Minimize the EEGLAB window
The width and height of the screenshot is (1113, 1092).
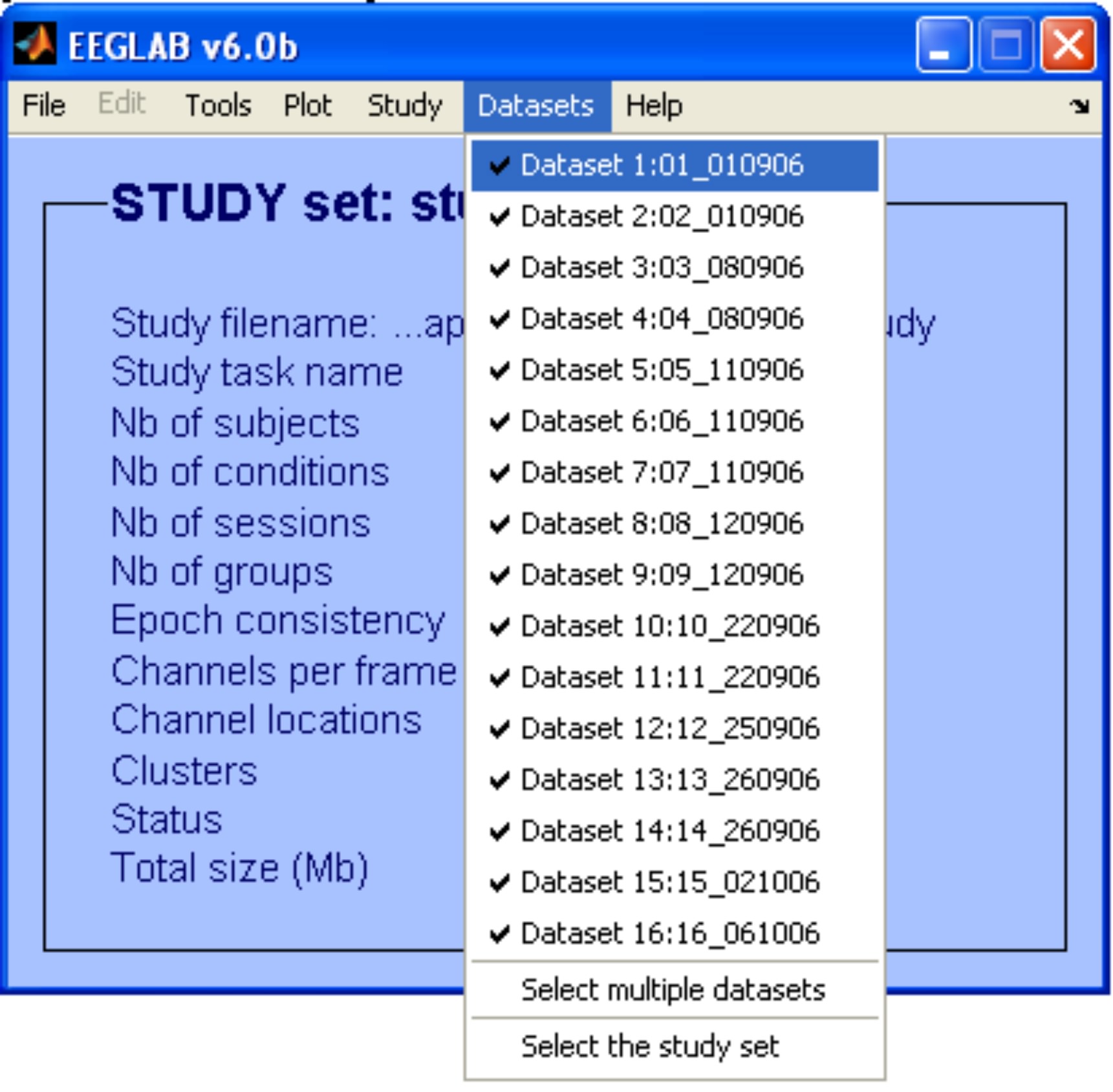click(x=944, y=45)
